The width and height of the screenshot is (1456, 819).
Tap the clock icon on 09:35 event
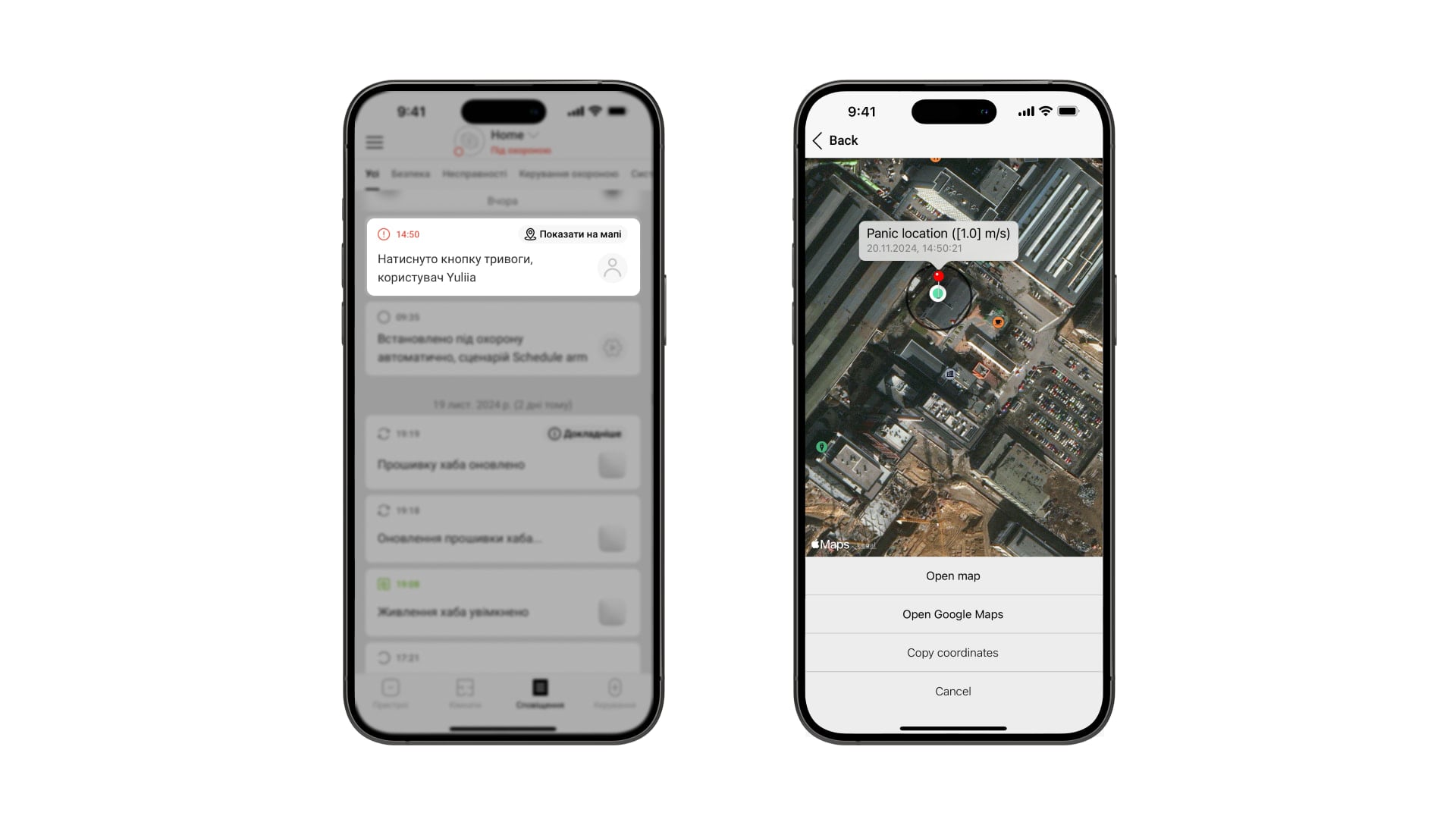(382, 318)
